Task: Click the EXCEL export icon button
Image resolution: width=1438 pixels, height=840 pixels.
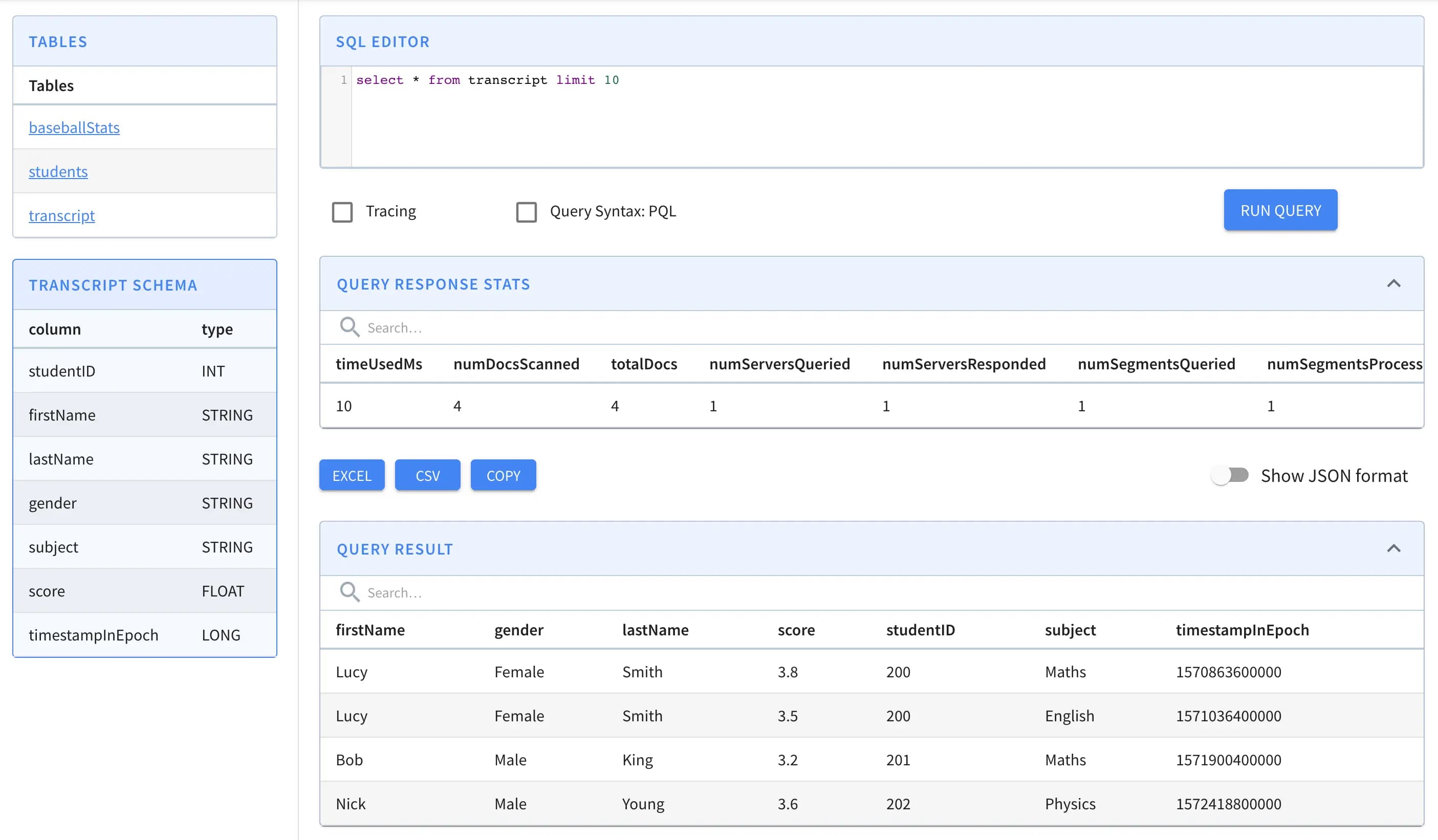Action: tap(352, 475)
